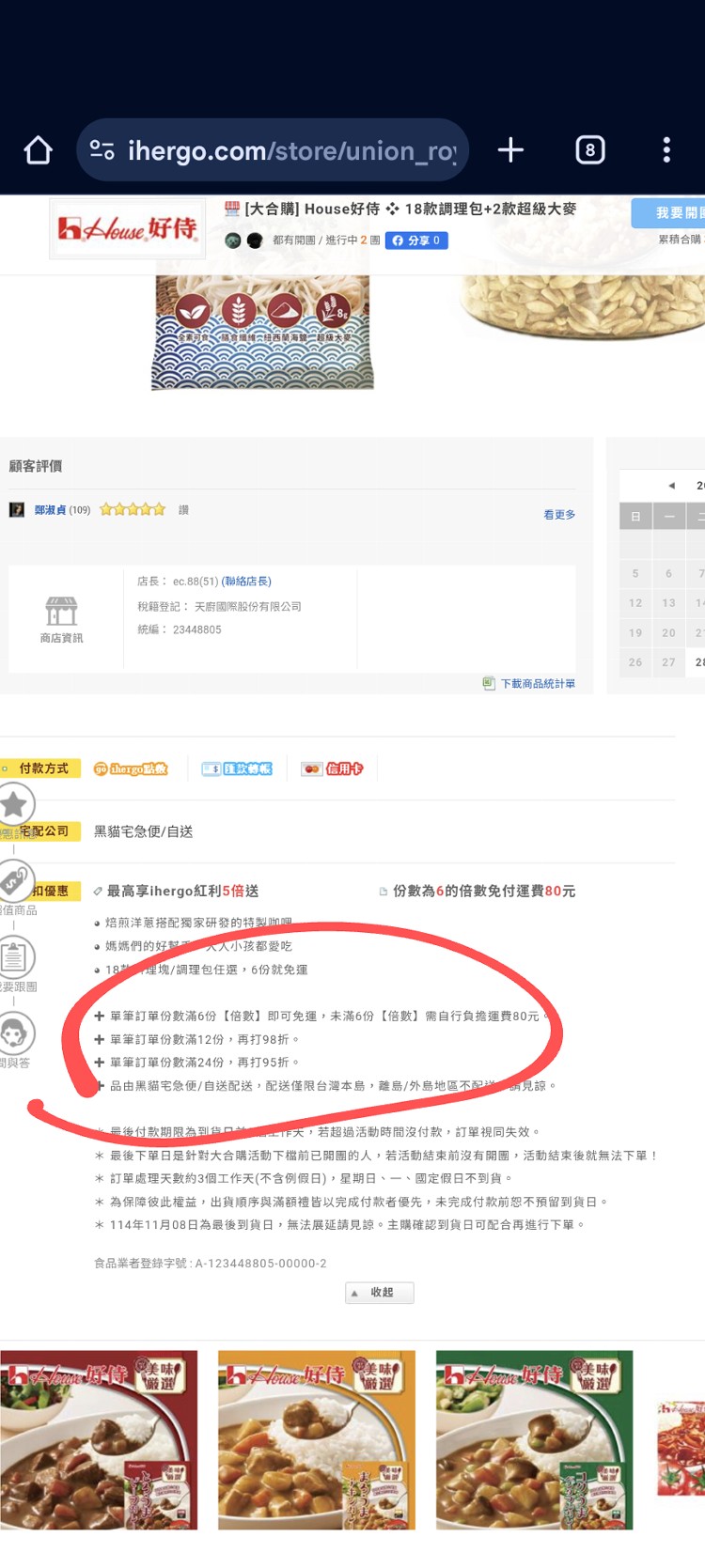The width and height of the screenshot is (705, 1568).
Task: Click 看更多 to view more reviews
Action: coord(559,515)
